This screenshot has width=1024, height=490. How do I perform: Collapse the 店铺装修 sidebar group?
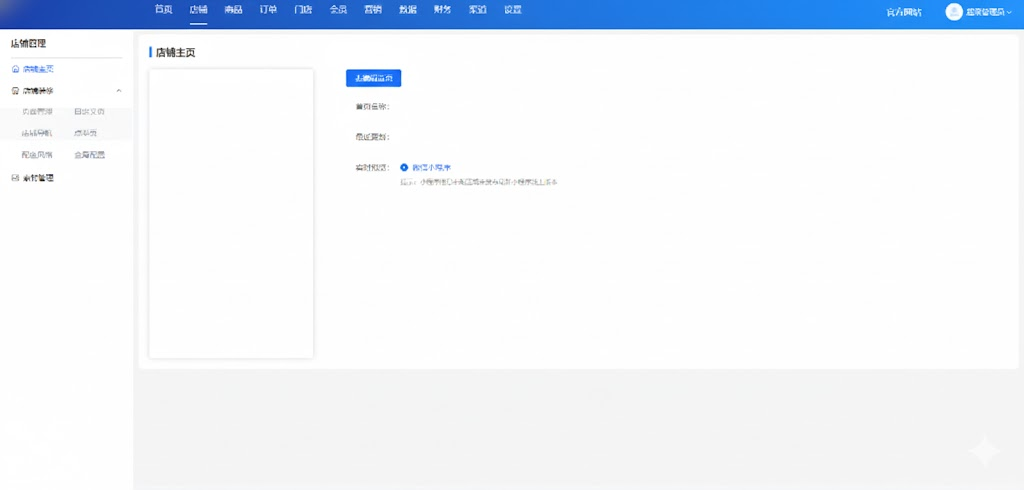119,91
